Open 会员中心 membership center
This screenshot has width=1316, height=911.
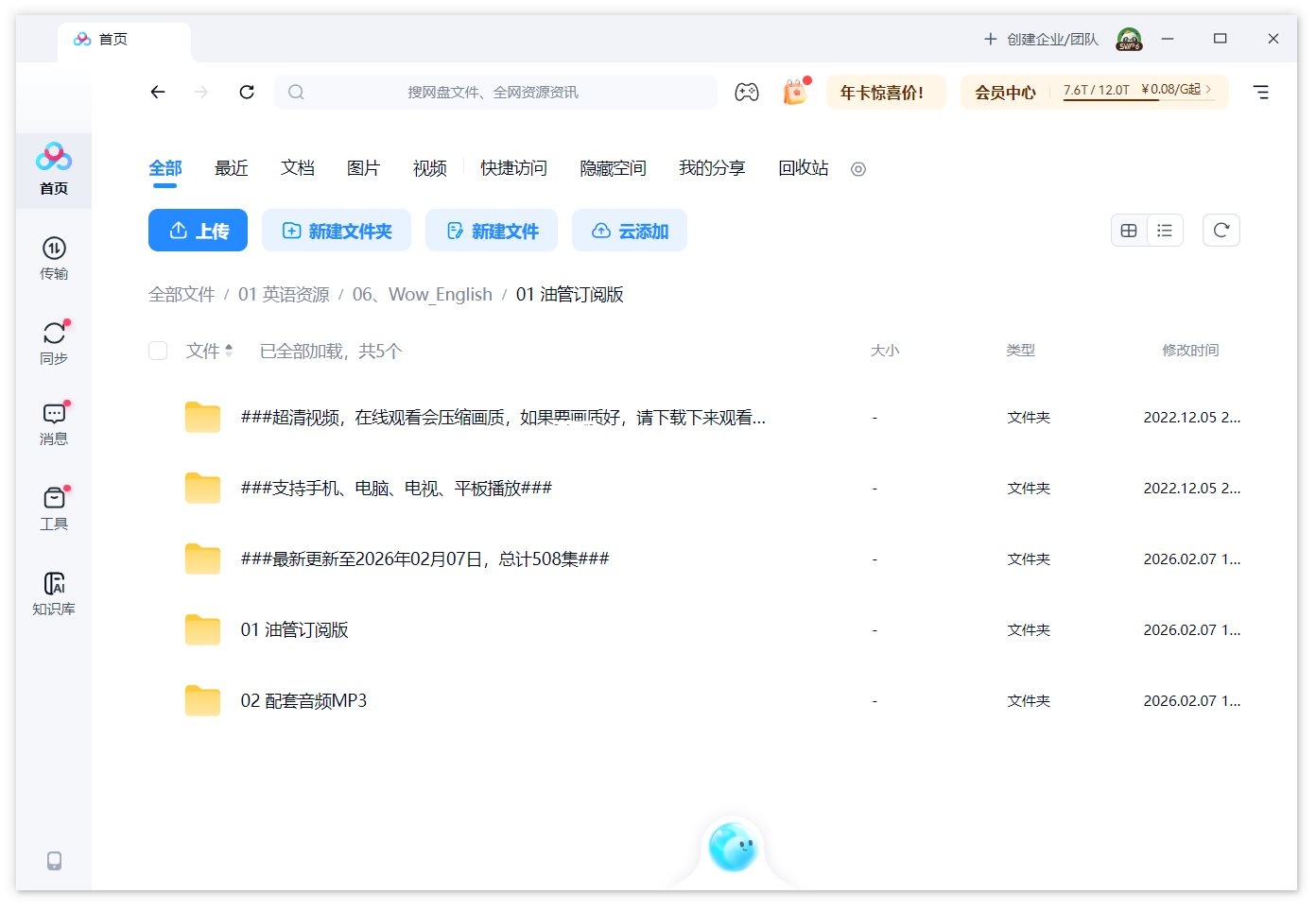(1005, 92)
